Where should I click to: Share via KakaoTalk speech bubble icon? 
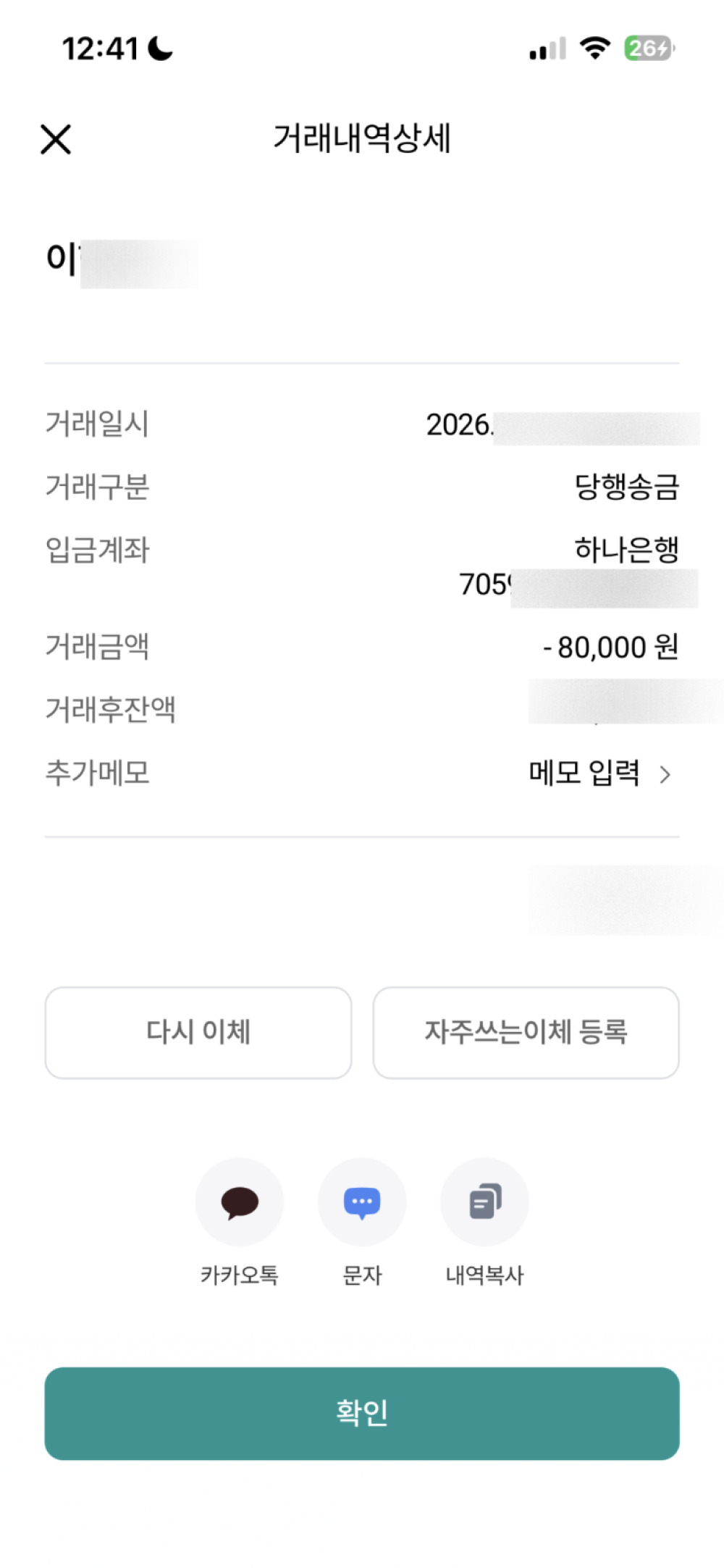pyautogui.click(x=240, y=1202)
